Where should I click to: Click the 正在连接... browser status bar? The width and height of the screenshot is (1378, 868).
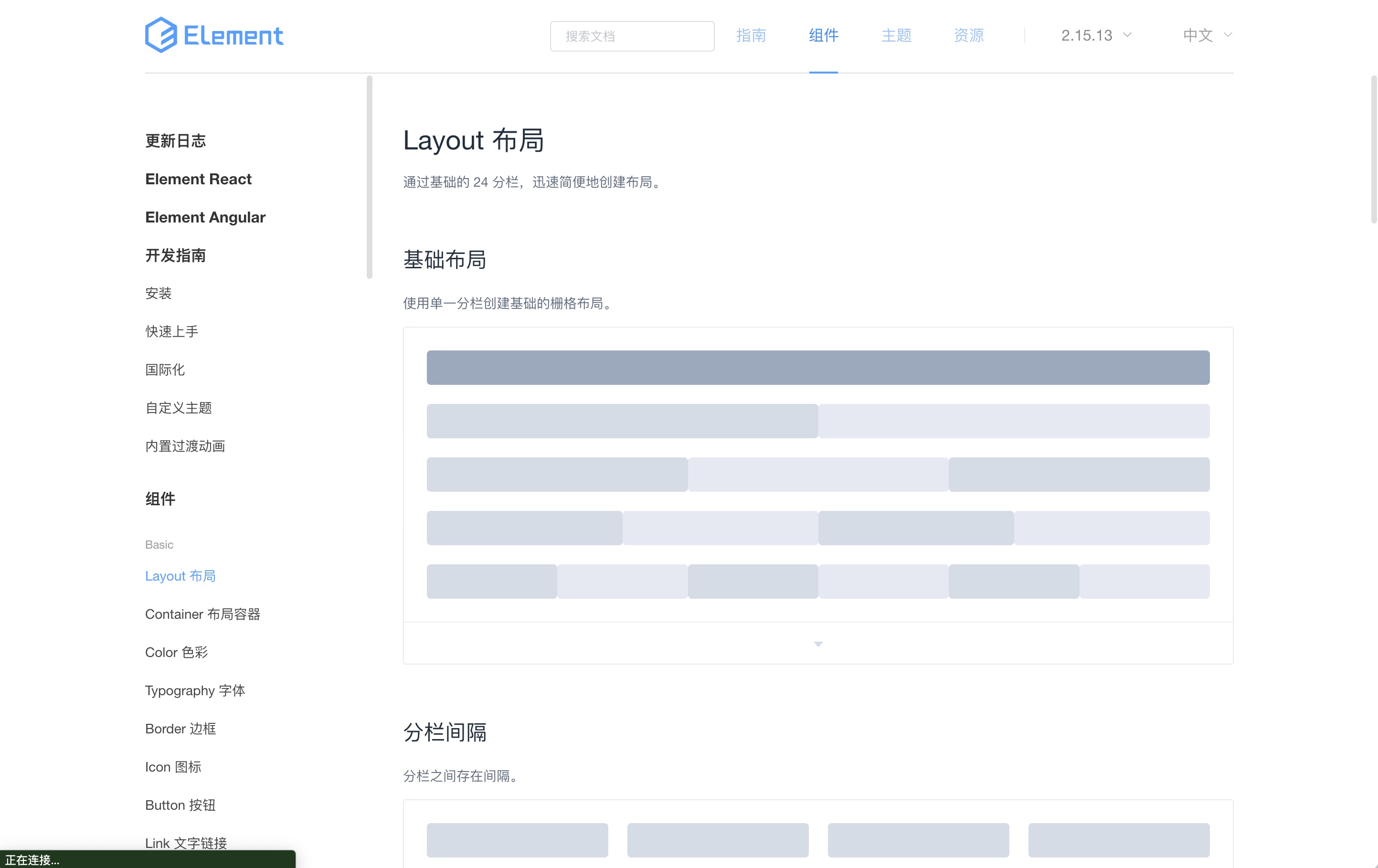click(x=148, y=859)
